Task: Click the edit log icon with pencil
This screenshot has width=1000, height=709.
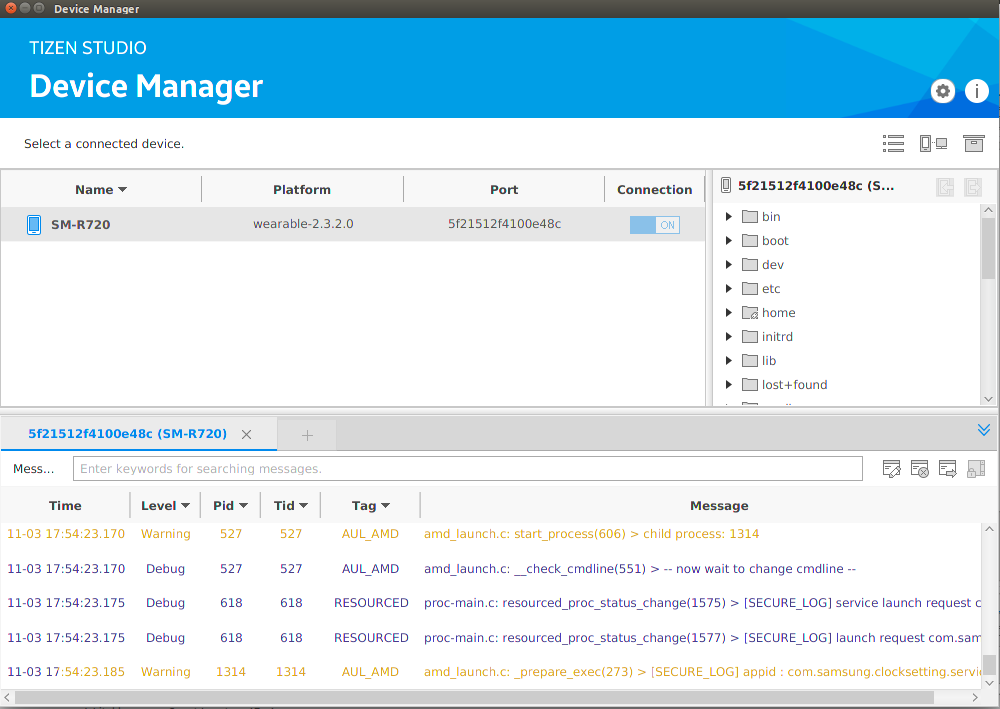Action: point(892,468)
